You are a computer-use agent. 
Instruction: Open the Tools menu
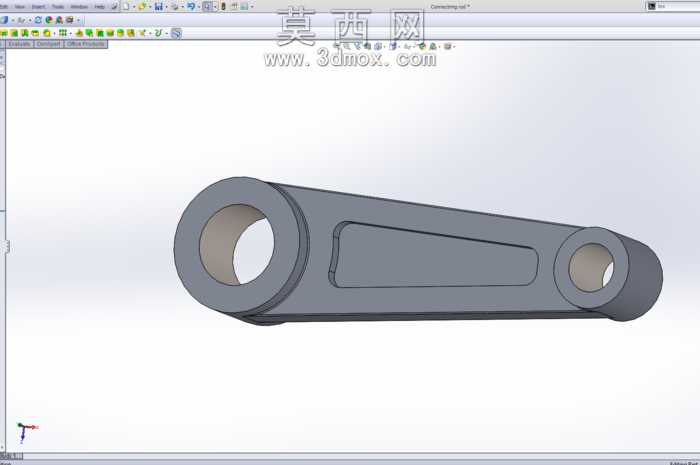pyautogui.click(x=58, y=7)
